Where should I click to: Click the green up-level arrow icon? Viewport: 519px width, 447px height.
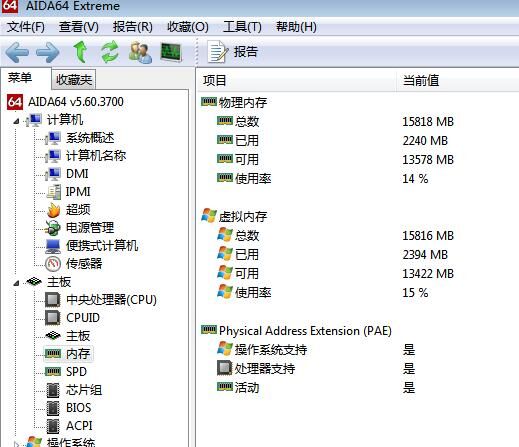pyautogui.click(x=80, y=52)
